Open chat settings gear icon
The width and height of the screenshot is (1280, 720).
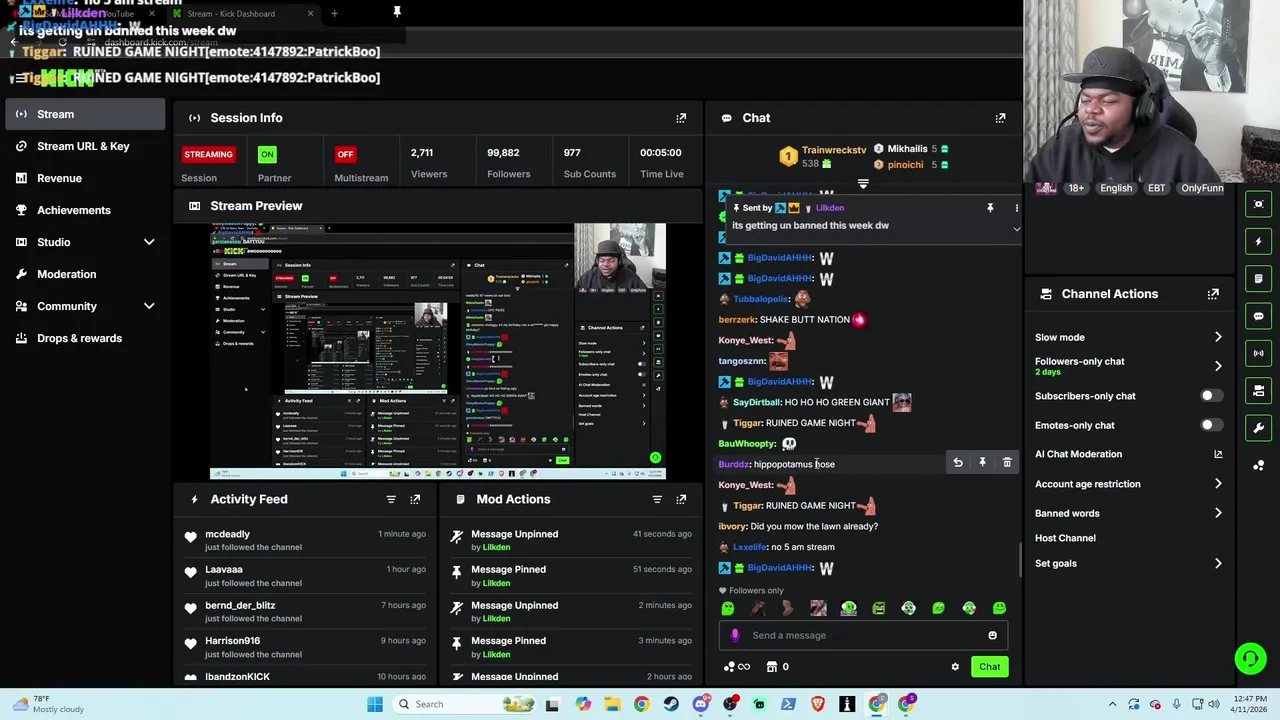(955, 667)
